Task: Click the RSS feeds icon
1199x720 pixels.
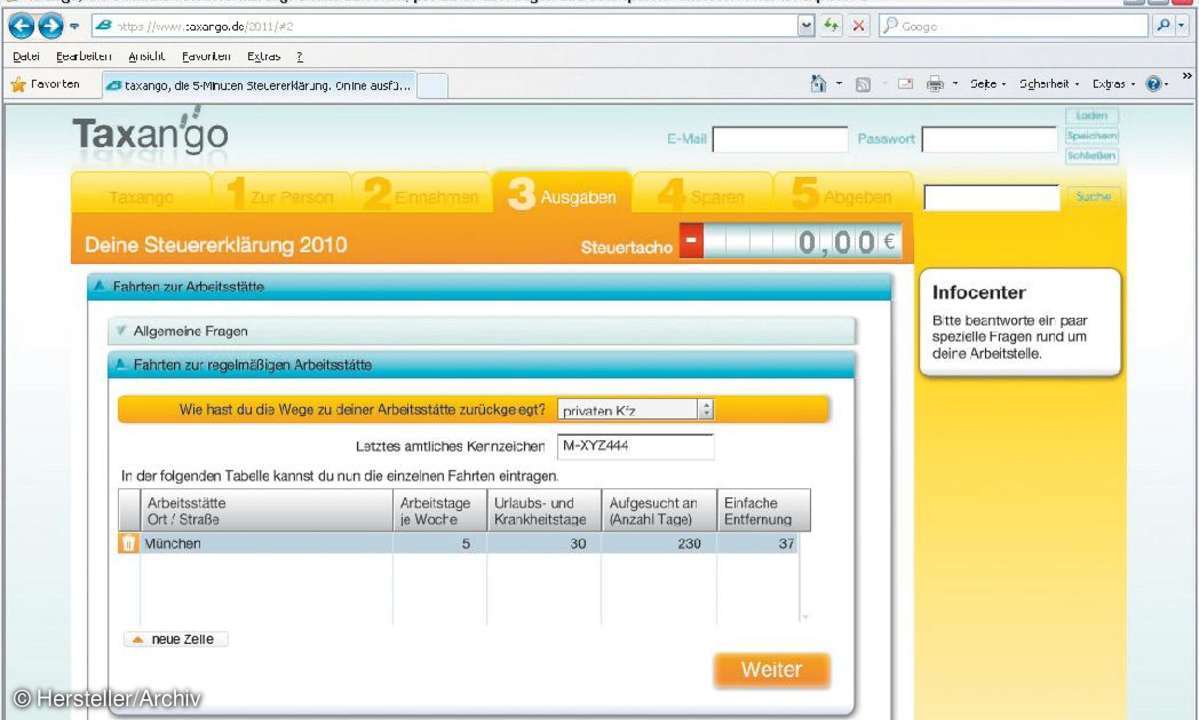Action: point(863,84)
